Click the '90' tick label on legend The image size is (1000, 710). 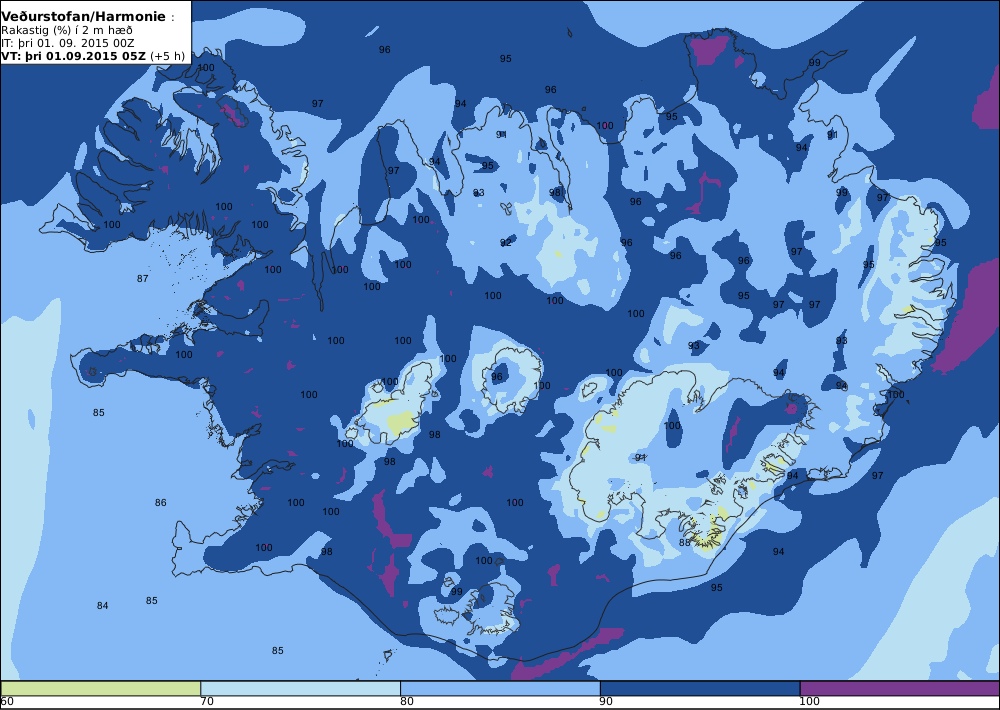coord(607,702)
